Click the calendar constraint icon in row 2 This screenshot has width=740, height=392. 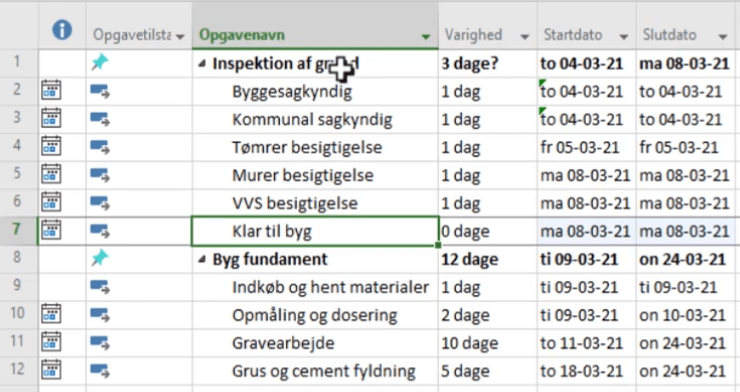click(x=51, y=90)
